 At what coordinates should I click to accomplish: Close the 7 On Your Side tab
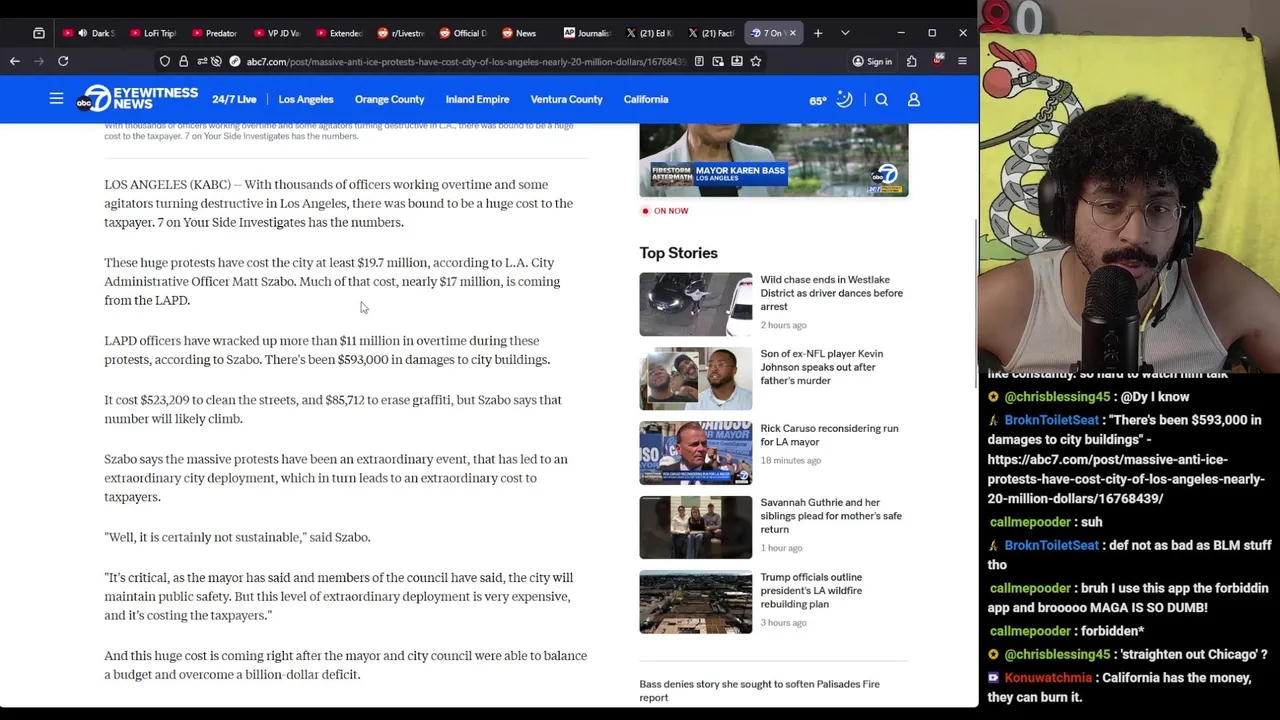pos(793,33)
